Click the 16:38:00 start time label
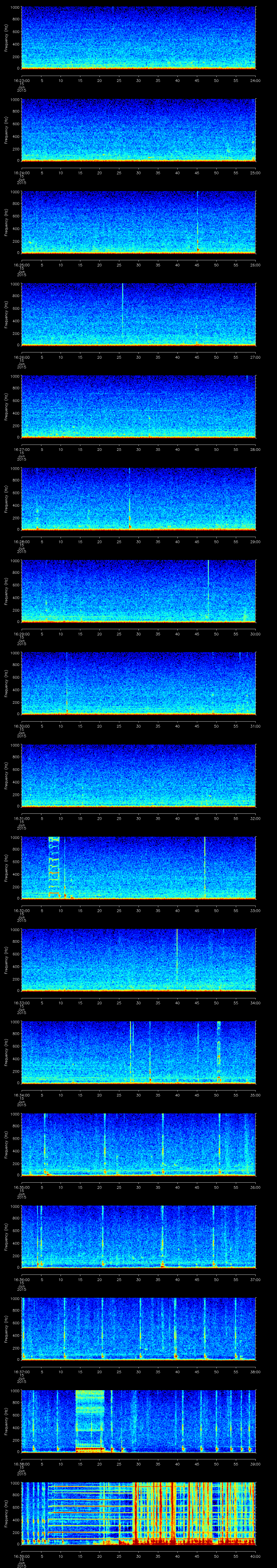277x1568 pixels. [x=21, y=1464]
